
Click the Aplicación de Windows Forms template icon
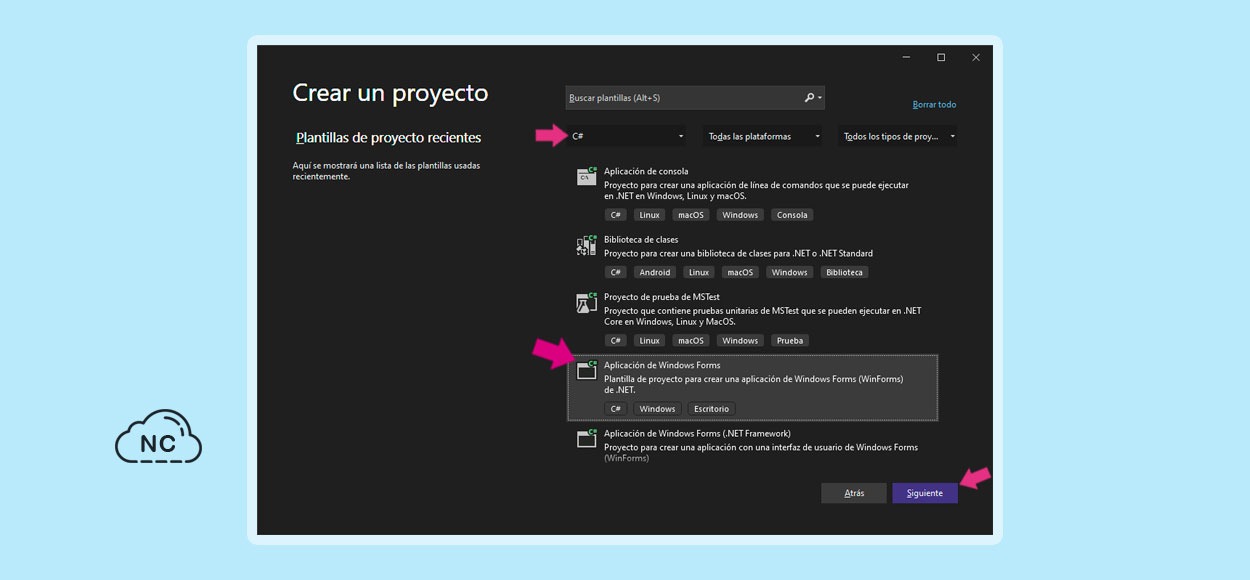click(x=587, y=370)
